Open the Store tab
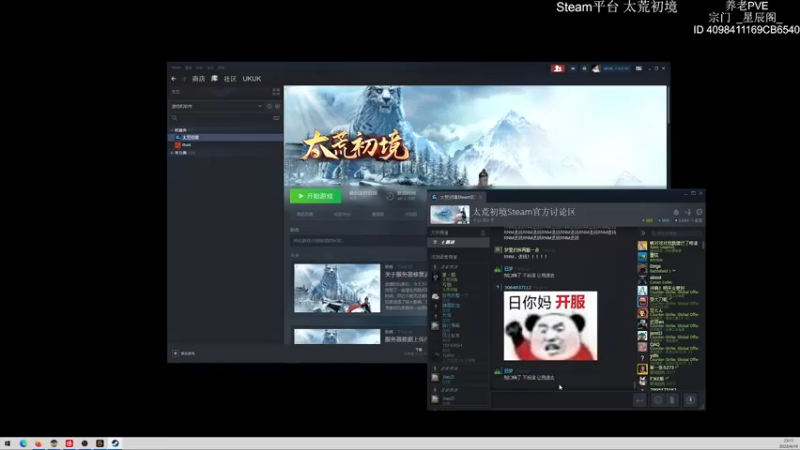The height and width of the screenshot is (450, 800). coord(198,79)
